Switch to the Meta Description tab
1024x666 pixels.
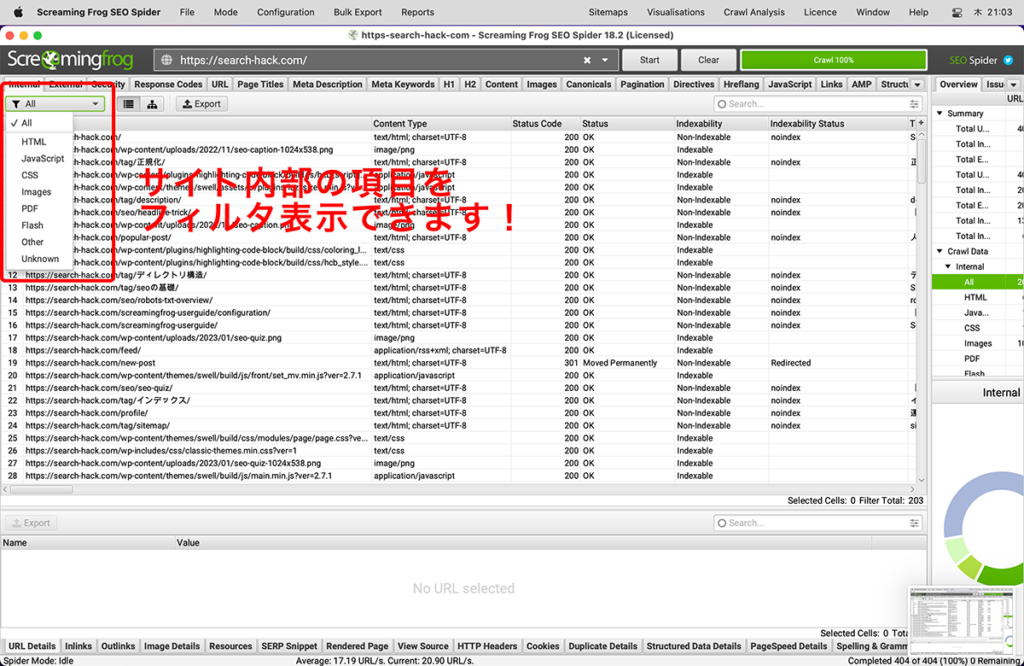[x=327, y=84]
